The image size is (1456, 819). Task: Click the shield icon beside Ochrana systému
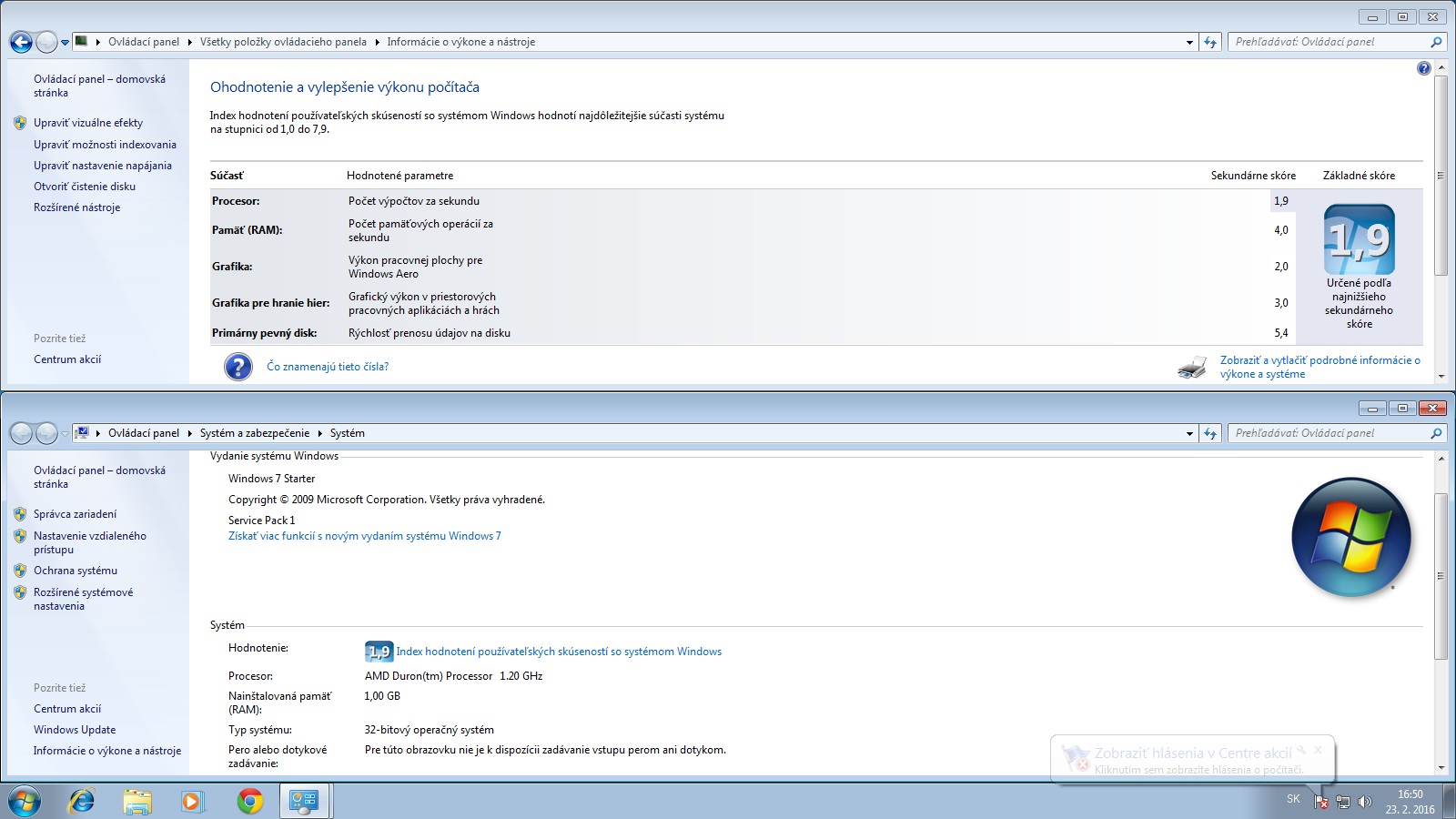pos(20,571)
